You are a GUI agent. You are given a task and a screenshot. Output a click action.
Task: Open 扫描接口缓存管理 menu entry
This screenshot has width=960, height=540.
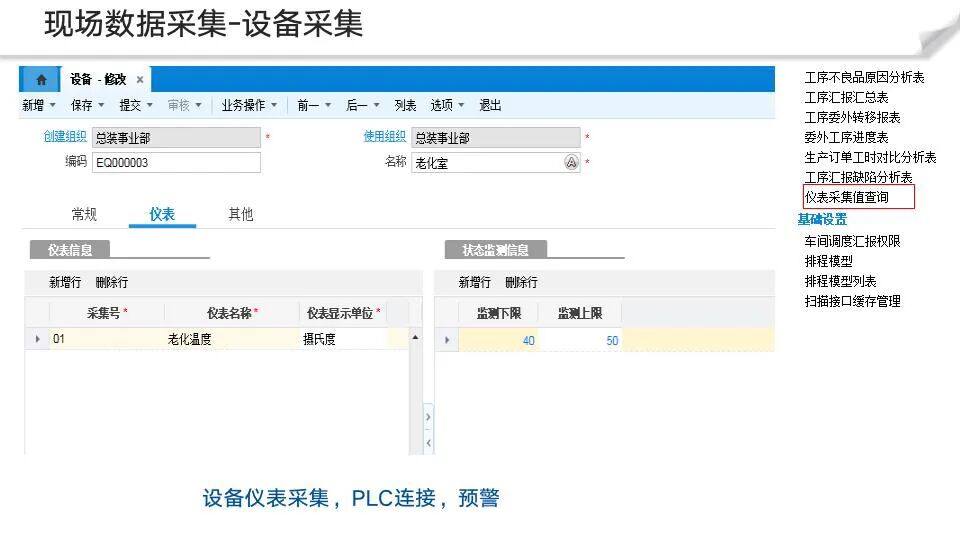pos(852,301)
